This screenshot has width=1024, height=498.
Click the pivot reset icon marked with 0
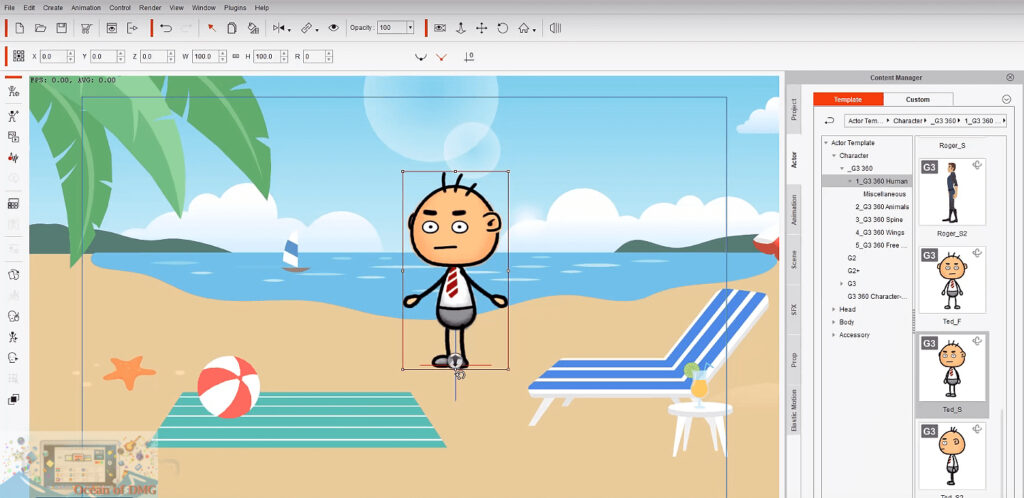(x=469, y=57)
